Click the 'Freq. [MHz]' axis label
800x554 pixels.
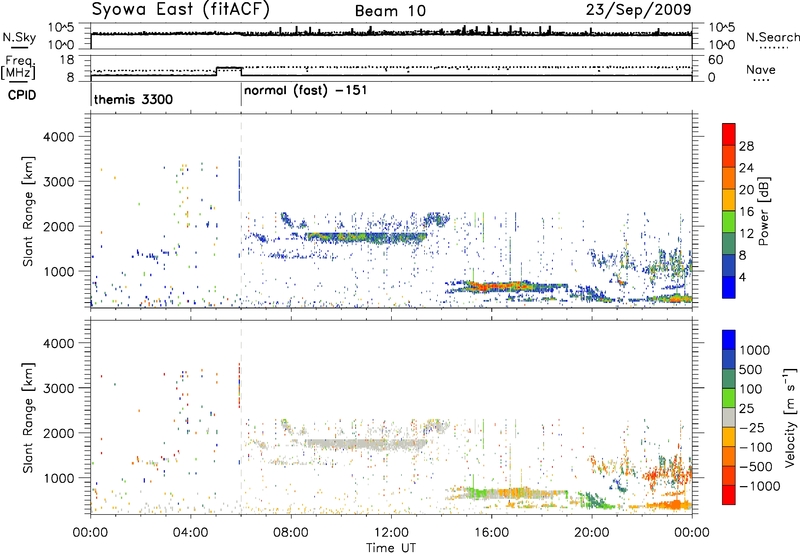[x=18, y=68]
